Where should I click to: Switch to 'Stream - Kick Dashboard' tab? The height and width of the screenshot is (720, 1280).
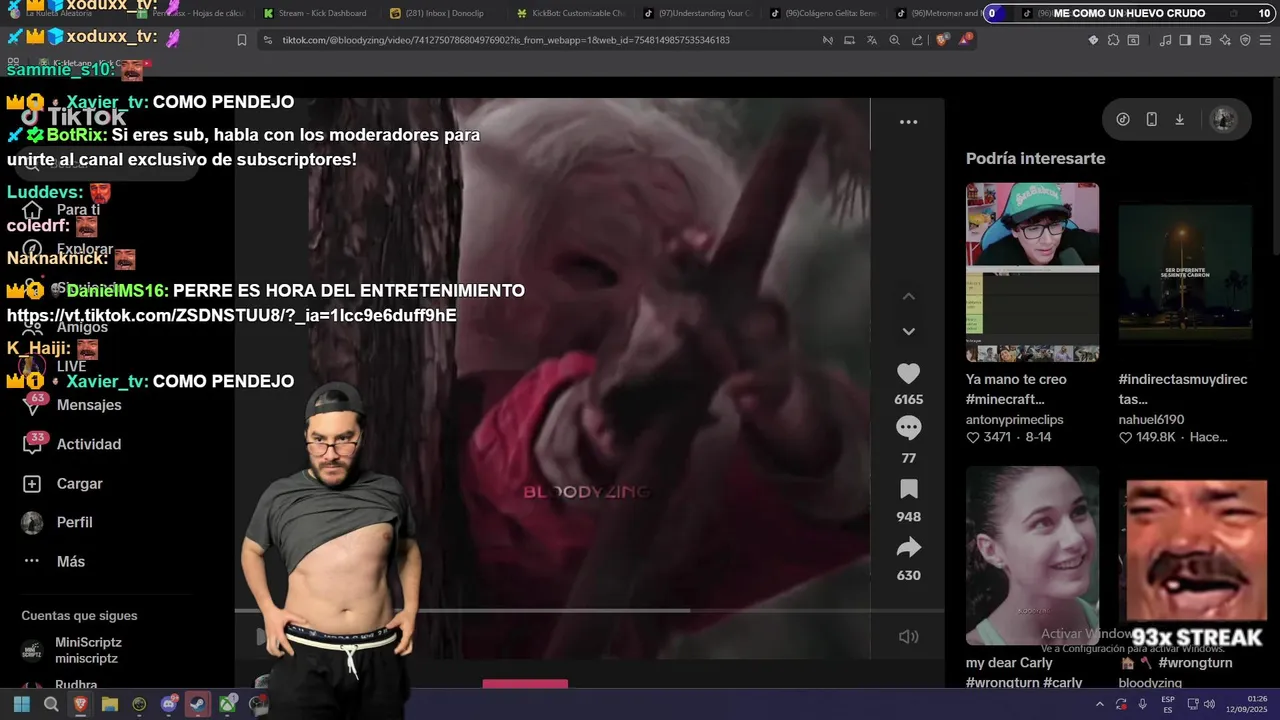(x=315, y=13)
